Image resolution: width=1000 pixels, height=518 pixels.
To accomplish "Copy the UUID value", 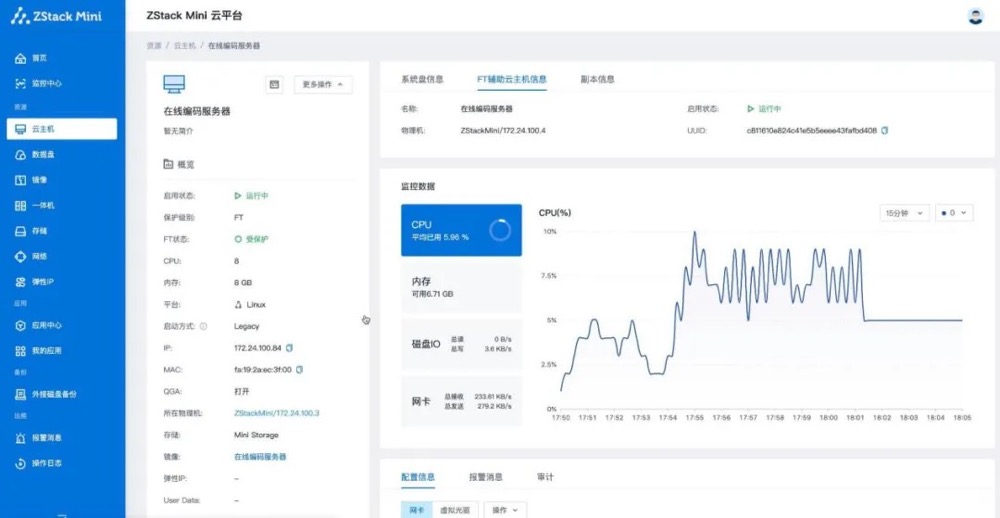I will click(x=885, y=130).
